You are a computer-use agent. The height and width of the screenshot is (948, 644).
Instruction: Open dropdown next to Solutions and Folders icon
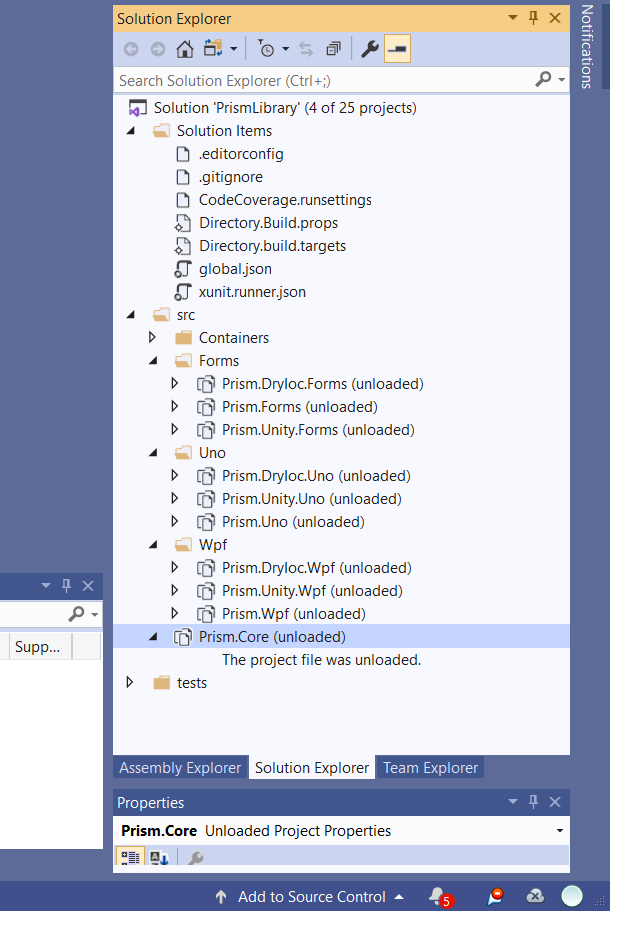[233, 49]
